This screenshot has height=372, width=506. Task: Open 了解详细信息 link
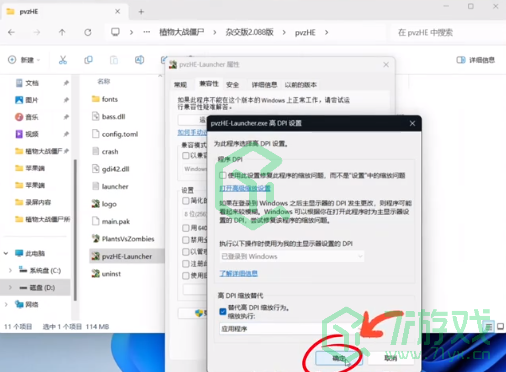239,274
